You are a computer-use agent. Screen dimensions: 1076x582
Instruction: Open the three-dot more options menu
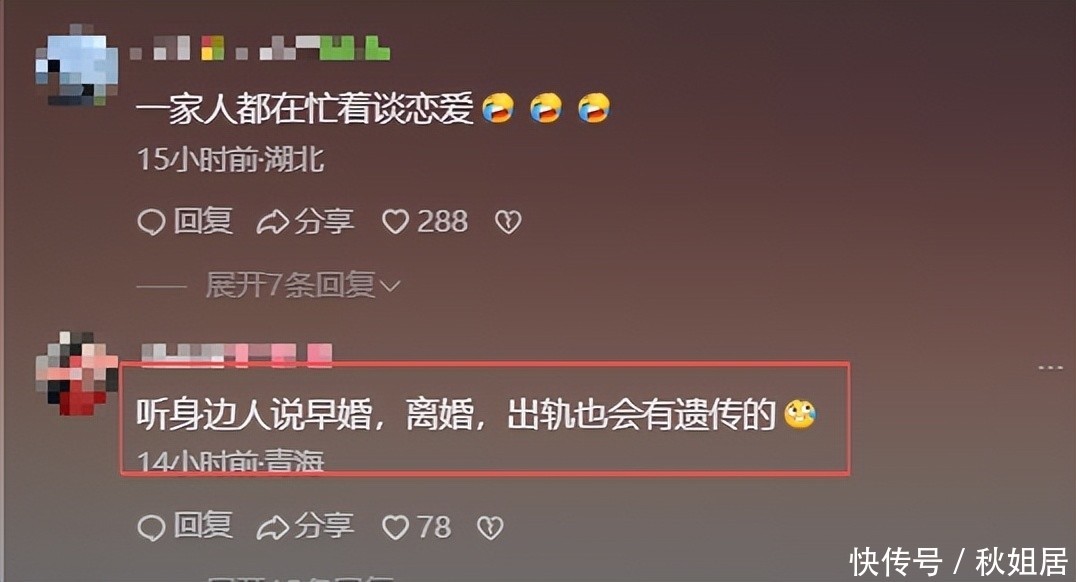point(1050,369)
